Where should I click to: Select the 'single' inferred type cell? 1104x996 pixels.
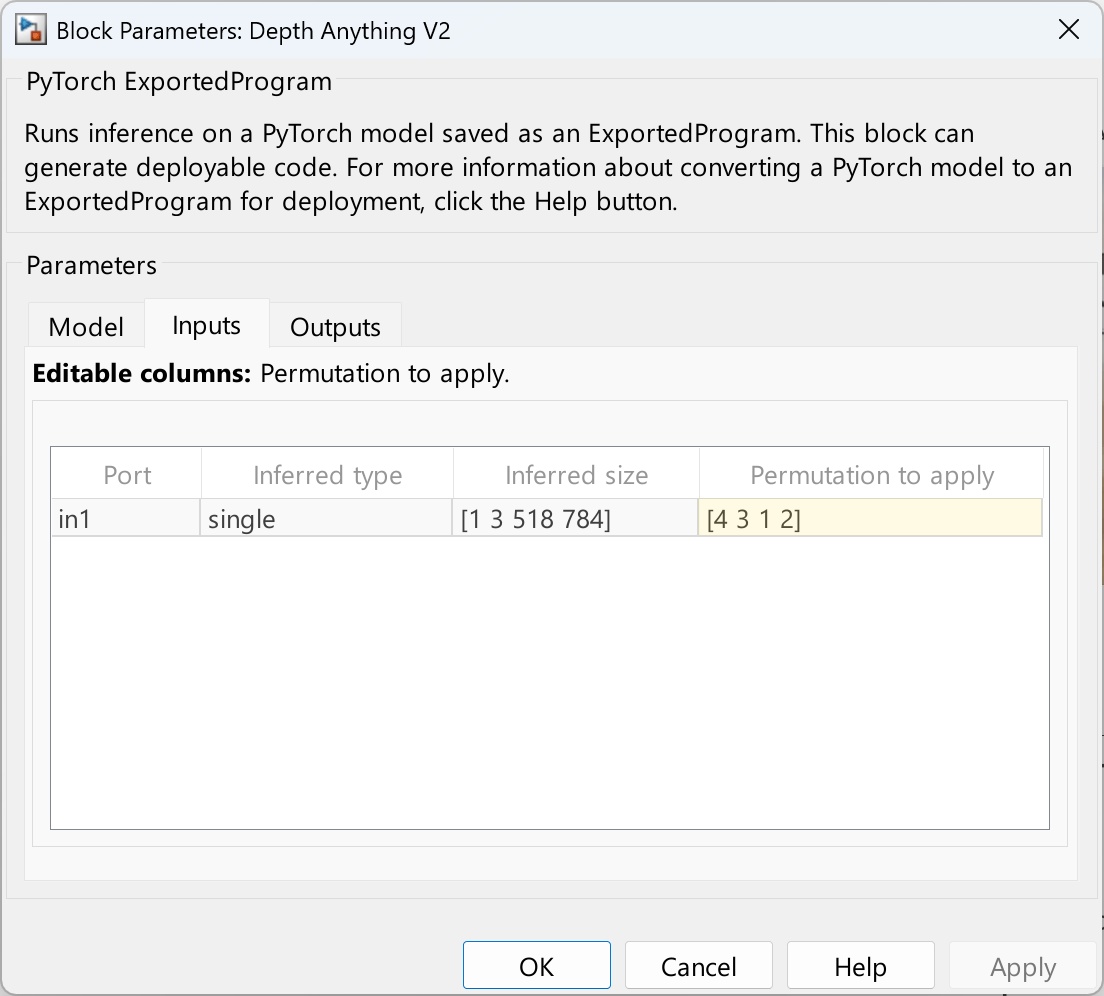[x=327, y=519]
